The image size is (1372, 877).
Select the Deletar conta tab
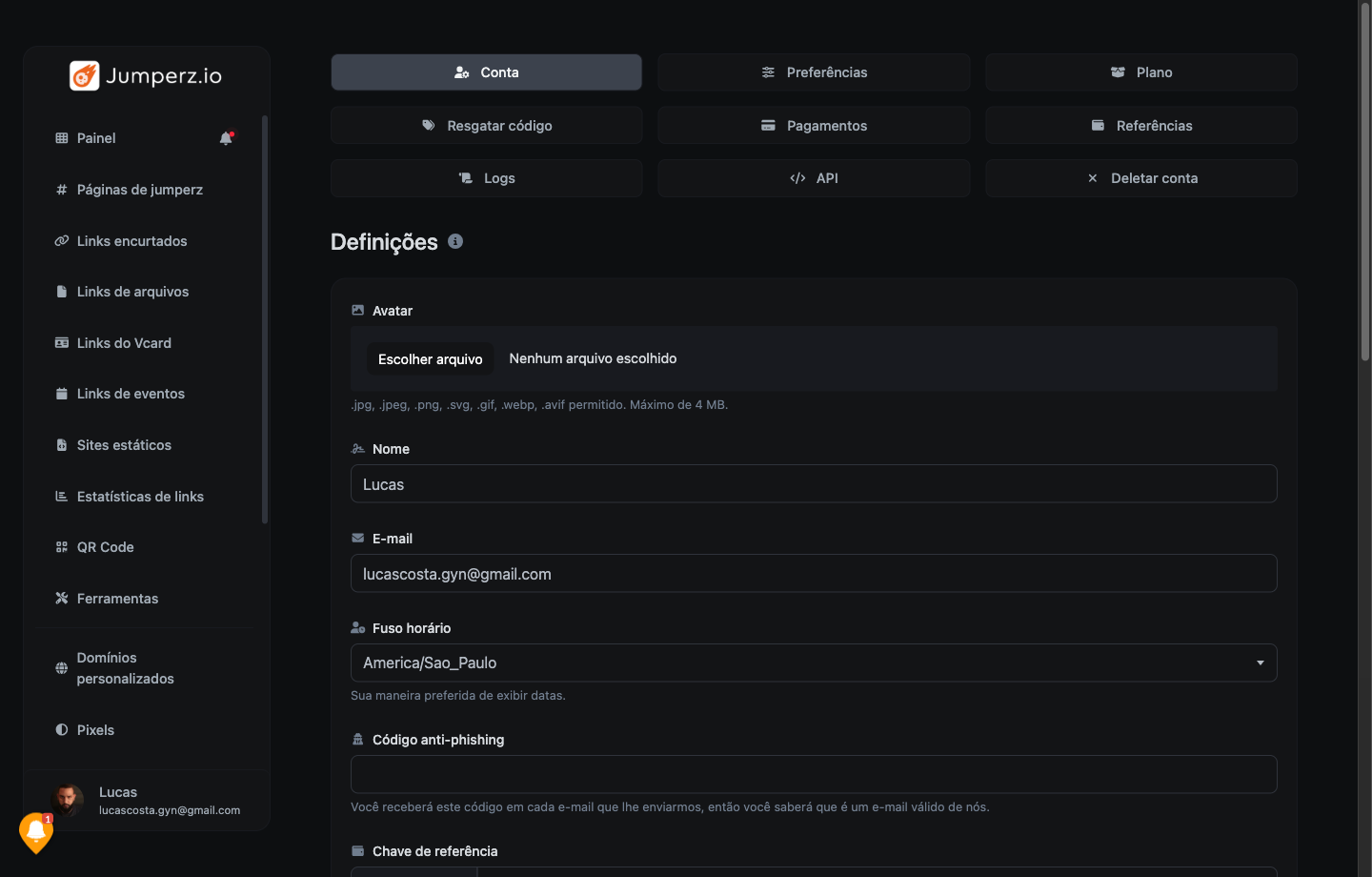click(1141, 178)
